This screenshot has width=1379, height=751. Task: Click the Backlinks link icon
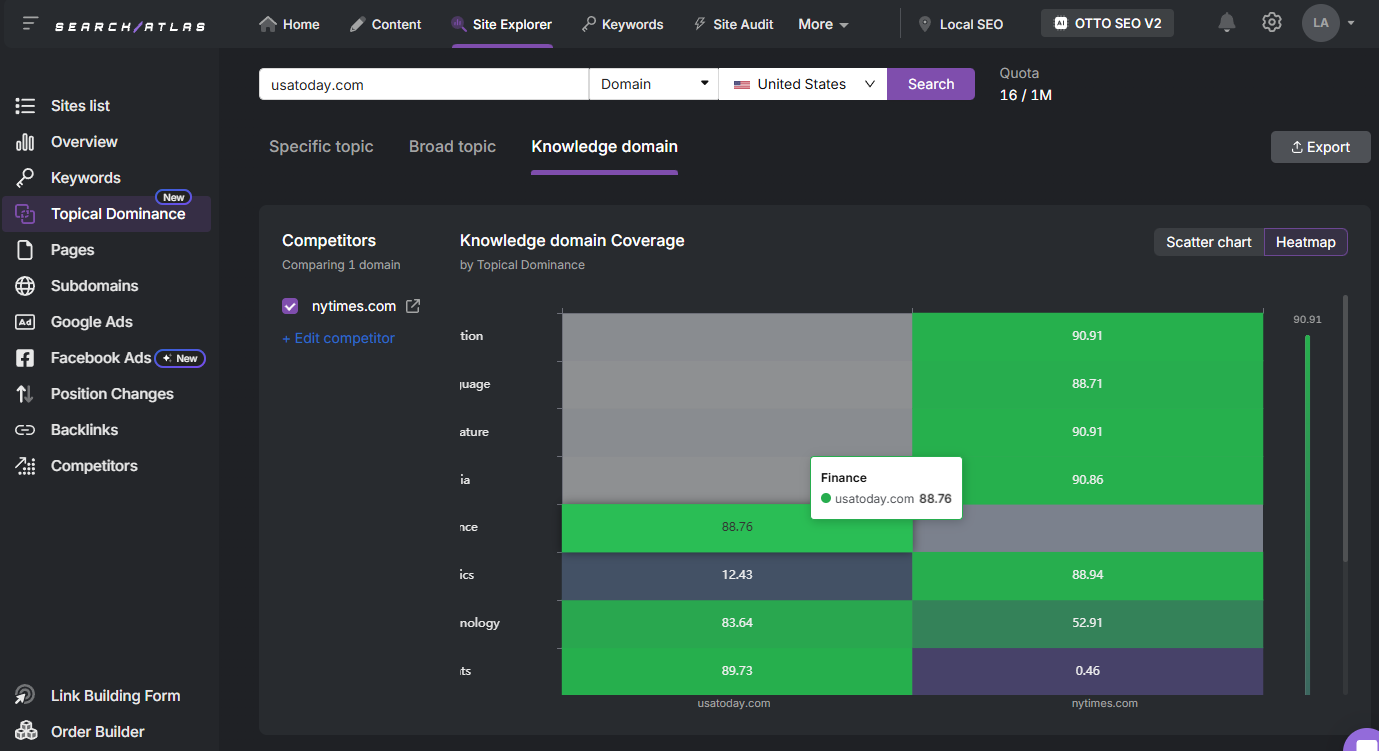[24, 429]
